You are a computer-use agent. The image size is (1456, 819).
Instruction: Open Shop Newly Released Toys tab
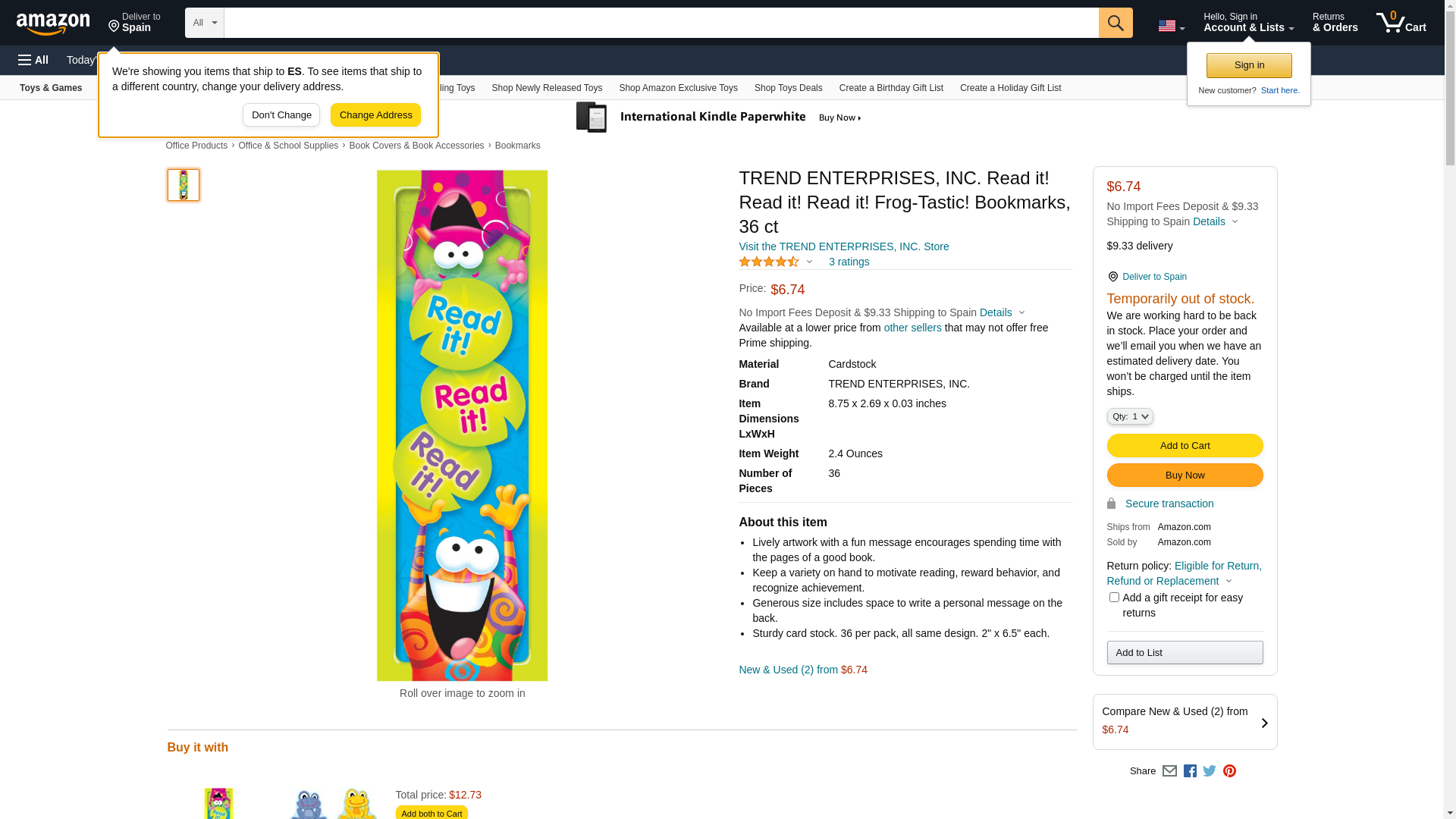(x=547, y=88)
